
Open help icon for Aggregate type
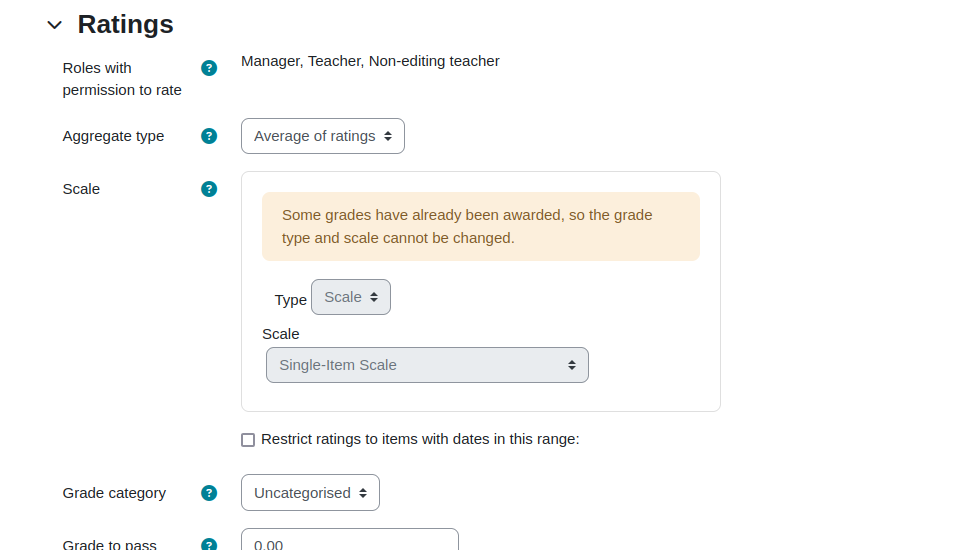(x=209, y=136)
